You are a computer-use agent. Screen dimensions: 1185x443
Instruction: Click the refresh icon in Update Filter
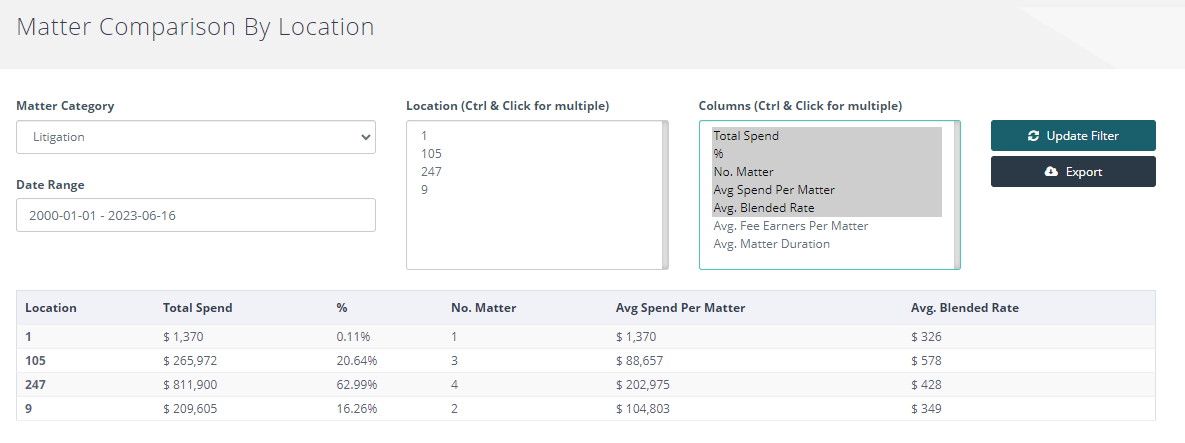(1034, 136)
